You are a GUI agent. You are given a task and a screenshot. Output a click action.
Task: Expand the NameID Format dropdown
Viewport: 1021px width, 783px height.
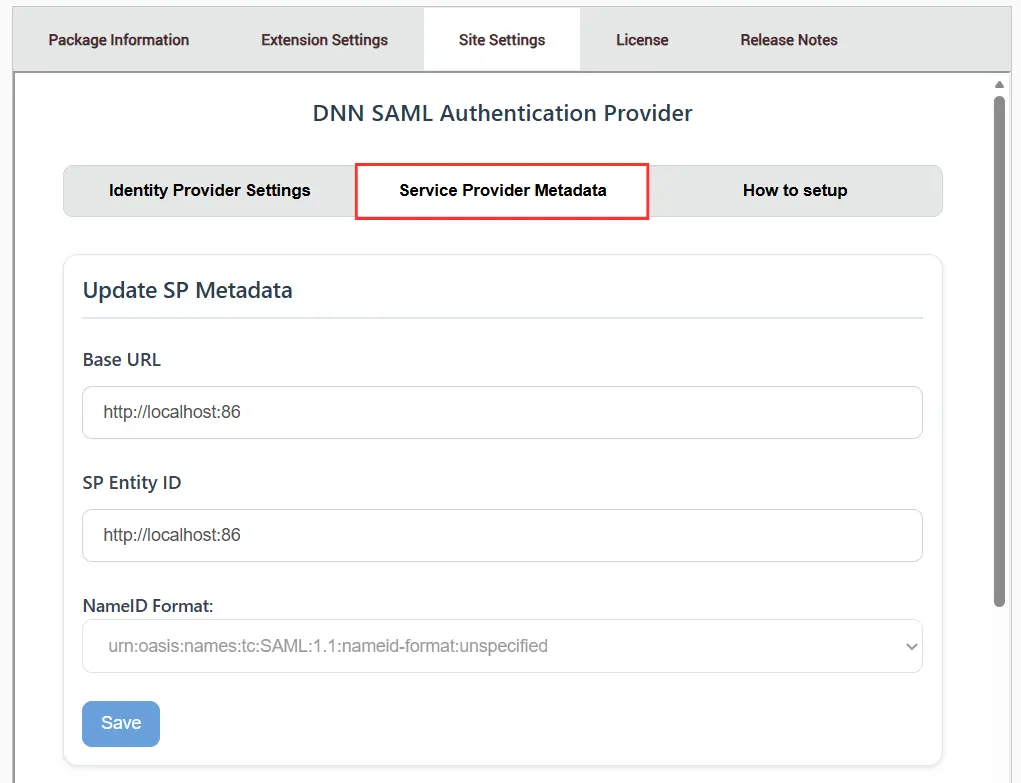point(502,646)
